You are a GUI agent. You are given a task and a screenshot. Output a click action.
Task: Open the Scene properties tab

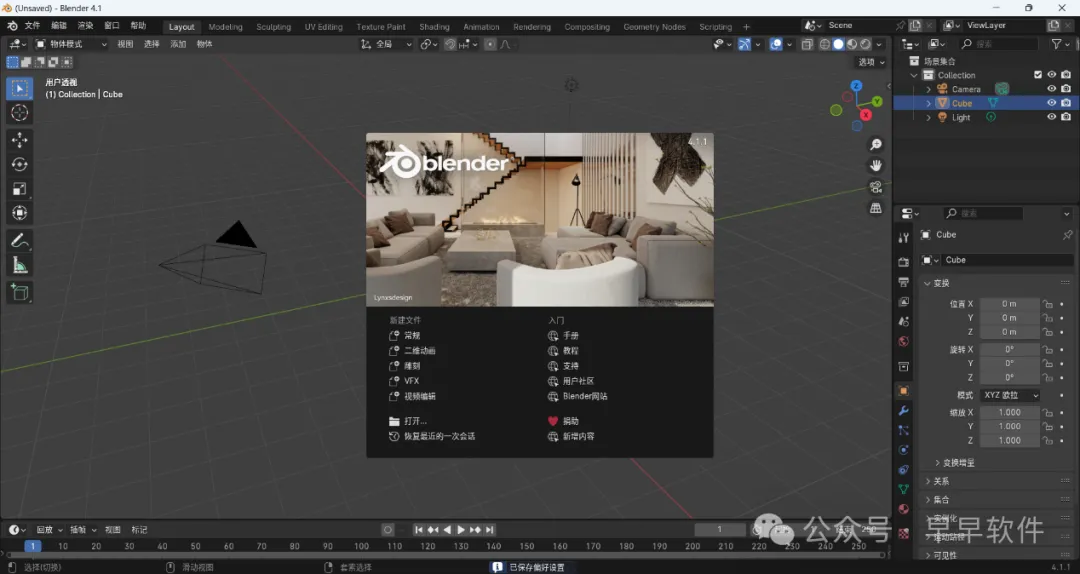[904, 322]
